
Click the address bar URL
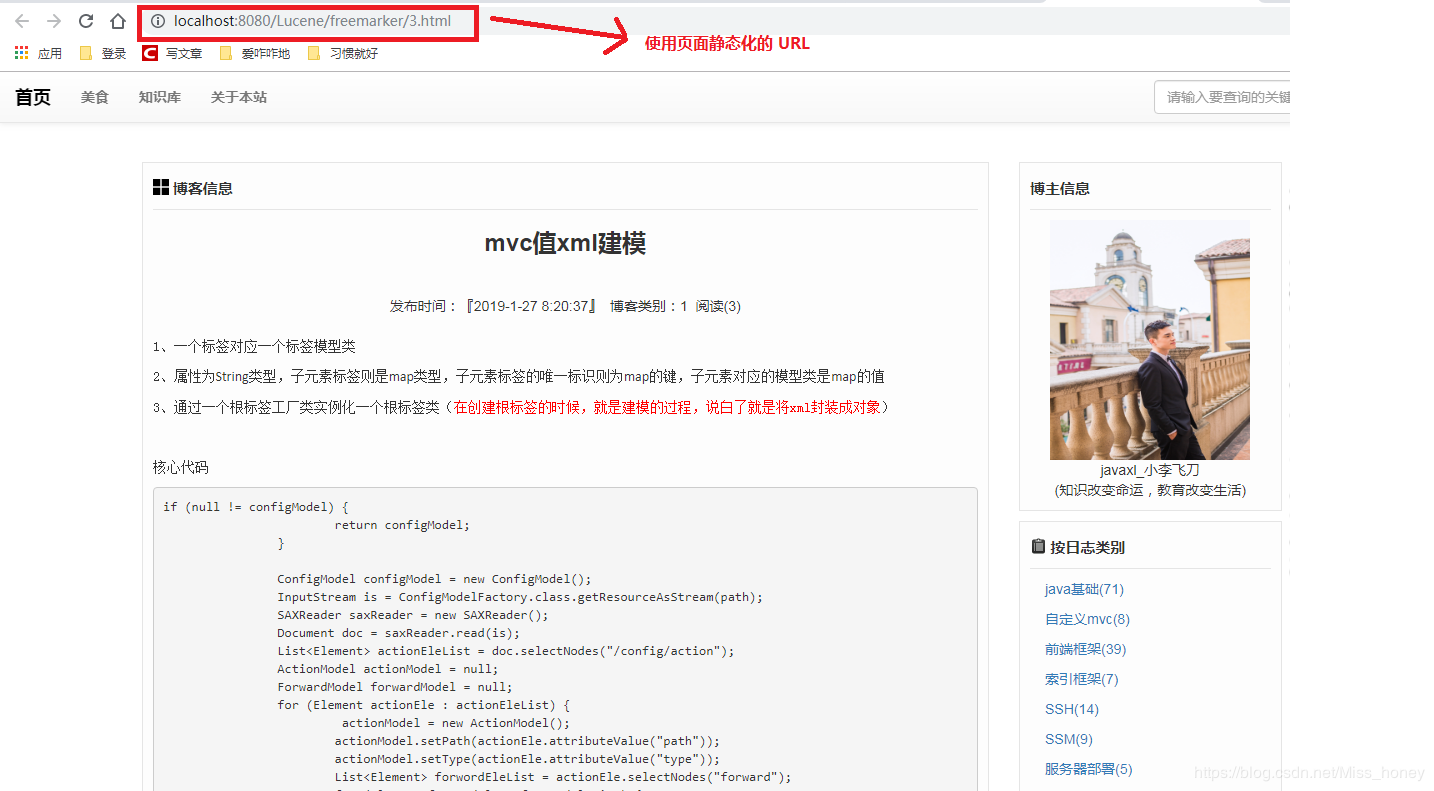tap(312, 21)
